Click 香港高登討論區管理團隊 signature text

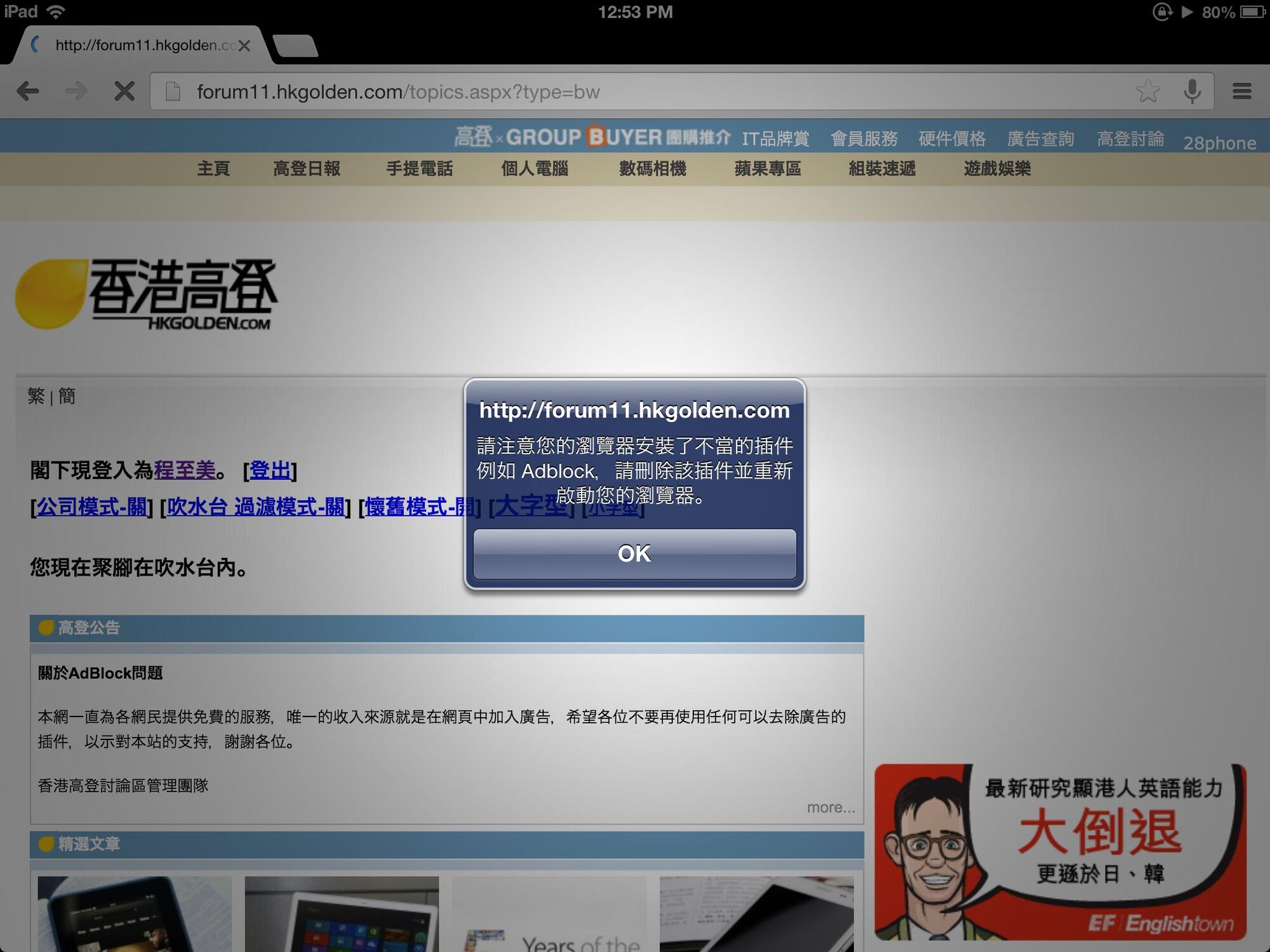tap(123, 785)
